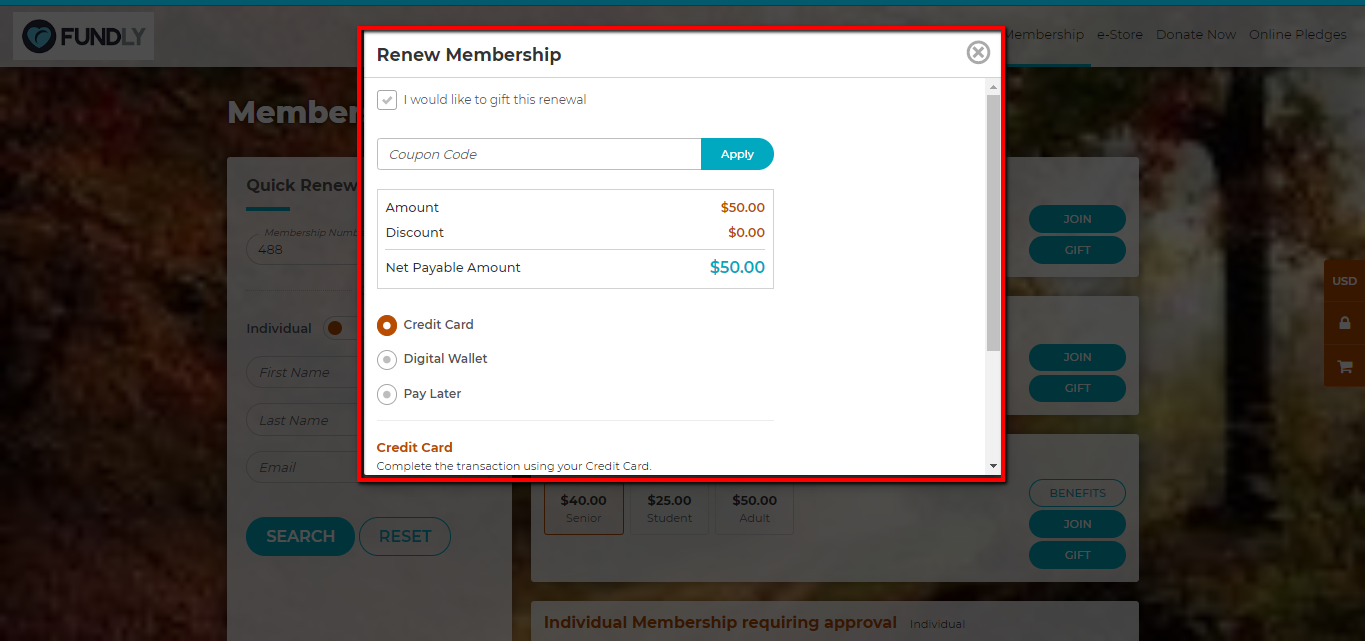Screen dimensions: 1365x641
Task: Open the BENEFITS button
Action: (1077, 493)
